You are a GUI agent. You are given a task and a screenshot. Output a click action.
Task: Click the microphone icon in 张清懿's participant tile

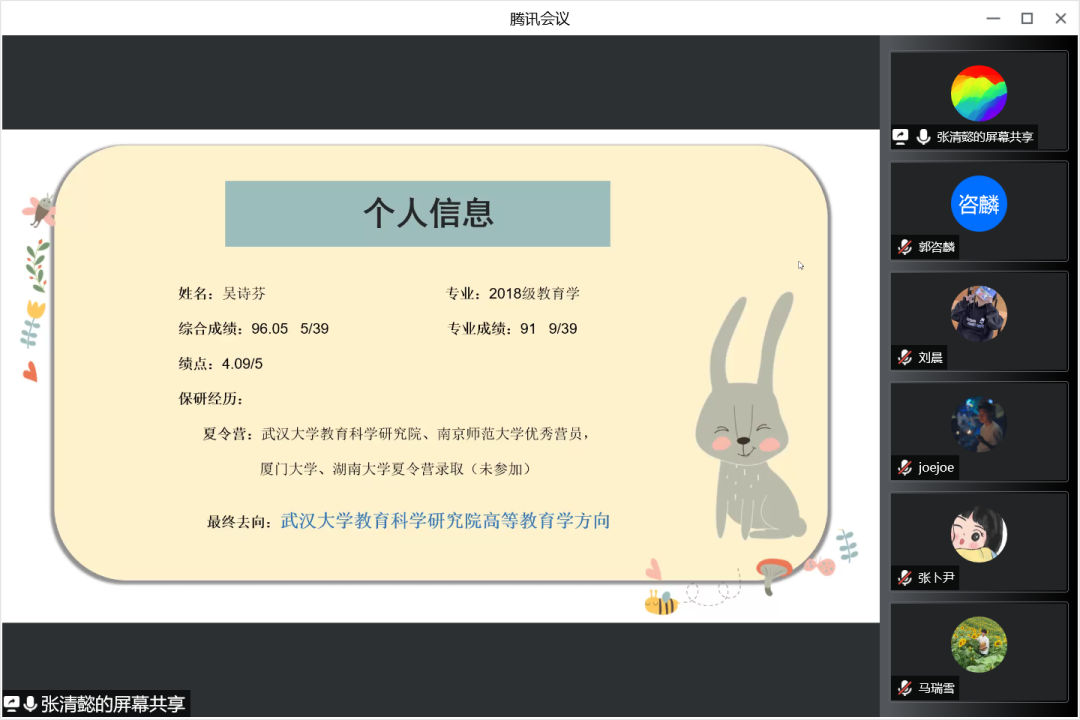pyautogui.click(x=922, y=137)
